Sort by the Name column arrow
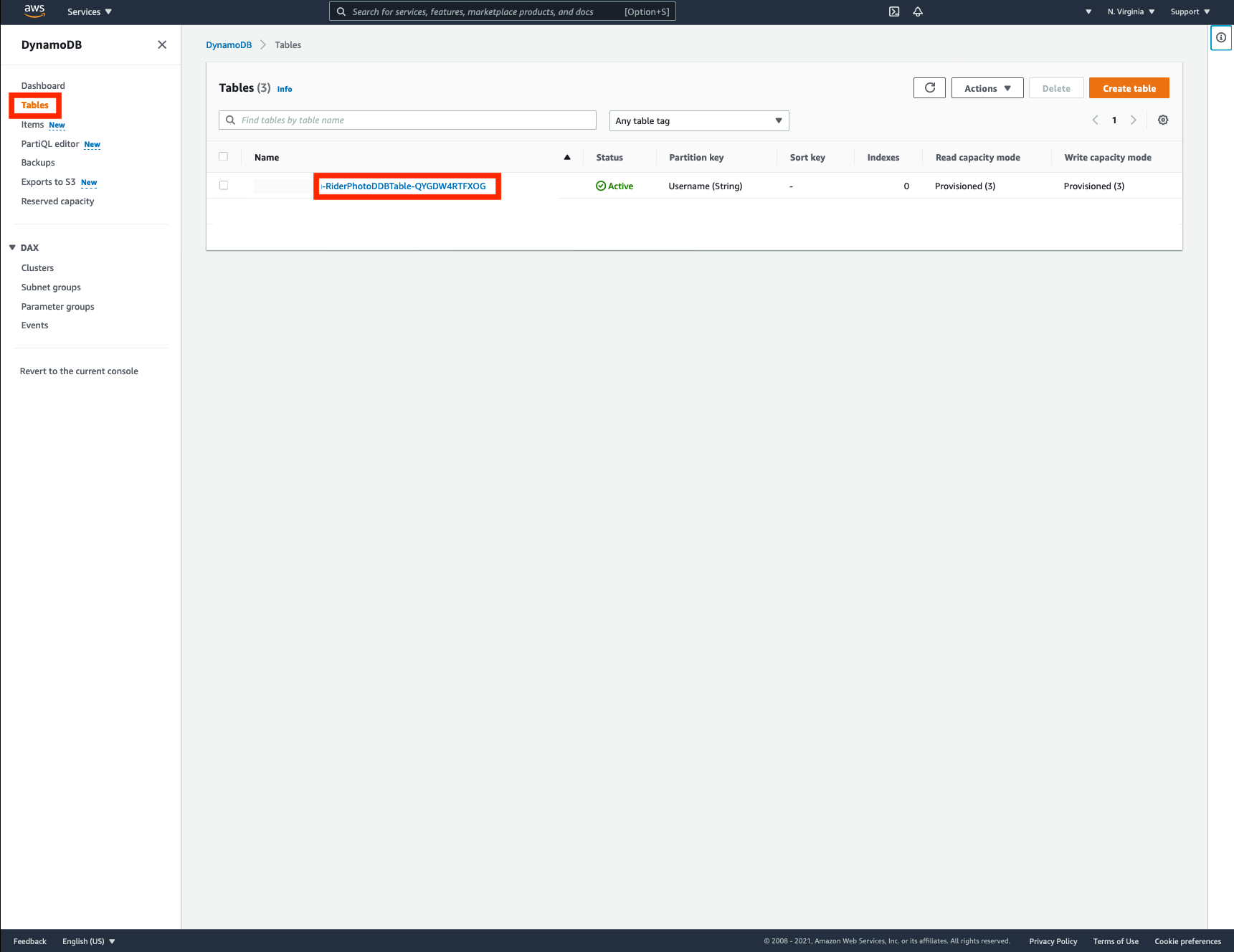 coord(567,157)
